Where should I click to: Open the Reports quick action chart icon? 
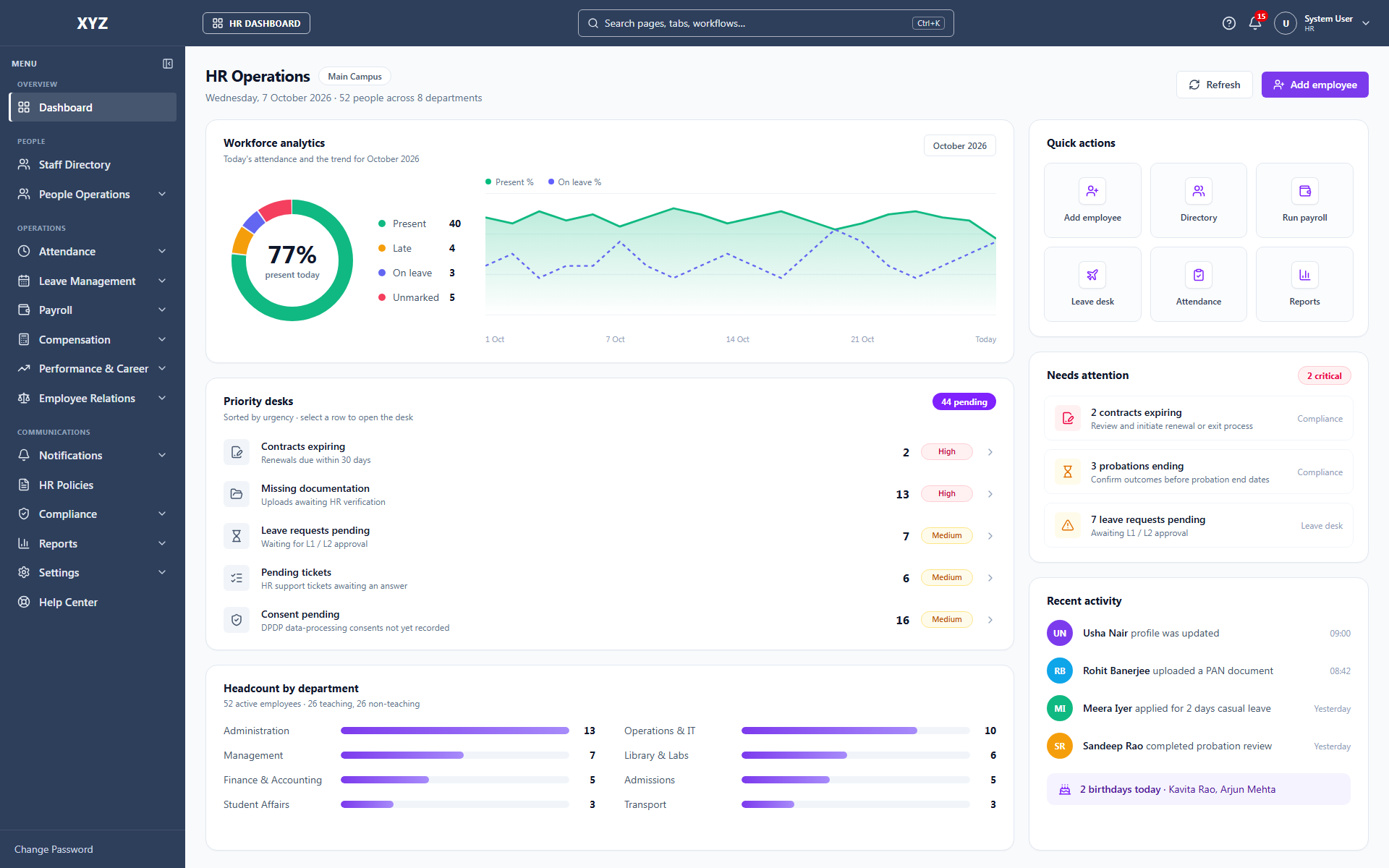tap(1304, 275)
